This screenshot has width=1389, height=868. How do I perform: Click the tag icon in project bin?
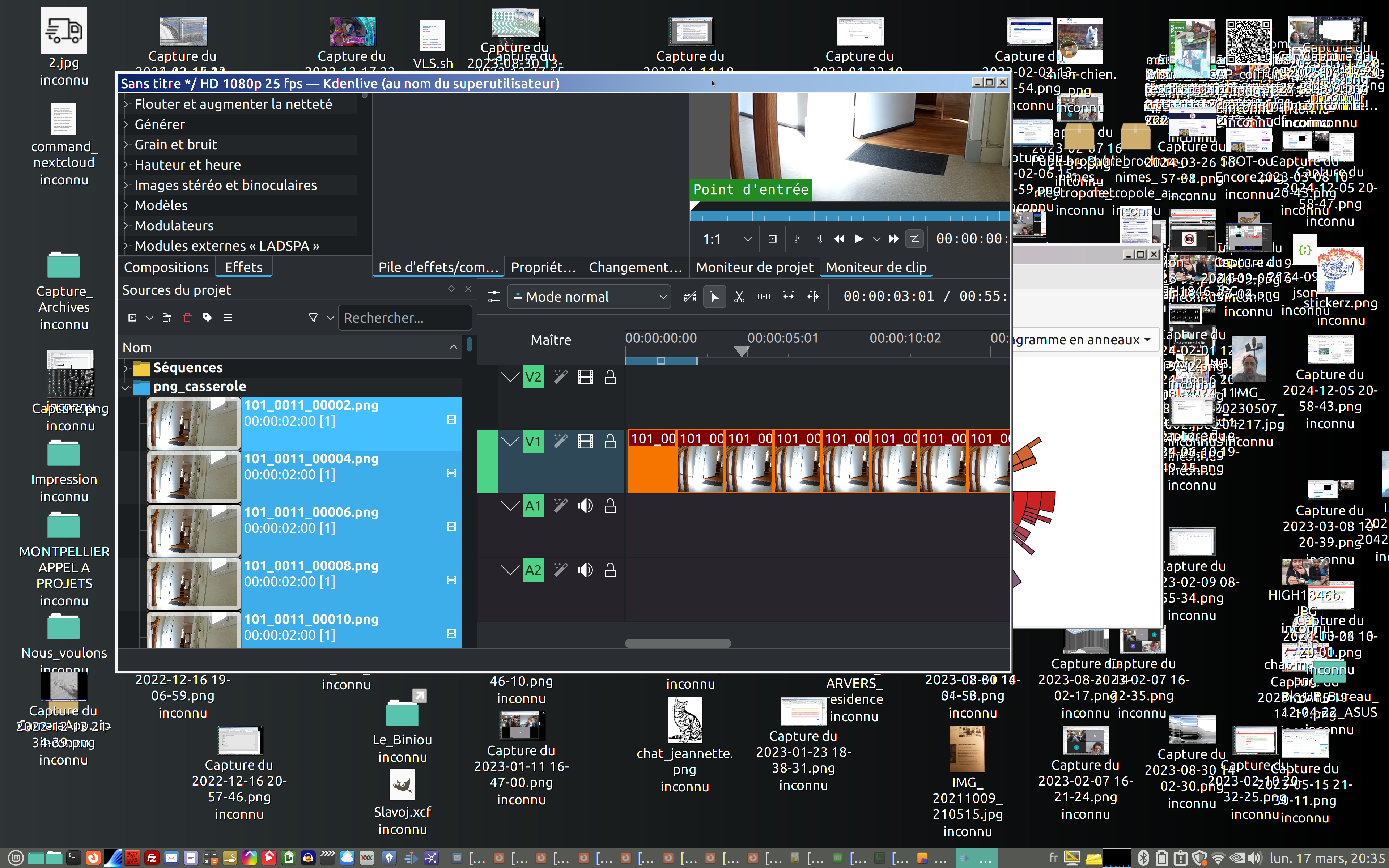(x=207, y=318)
